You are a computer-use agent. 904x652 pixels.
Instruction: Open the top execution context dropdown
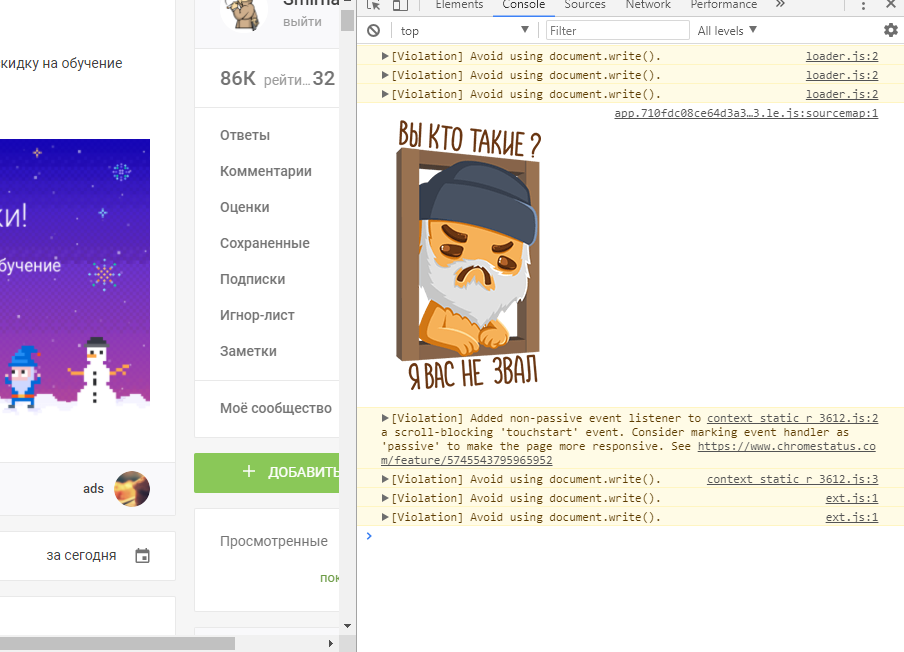[x=464, y=31]
